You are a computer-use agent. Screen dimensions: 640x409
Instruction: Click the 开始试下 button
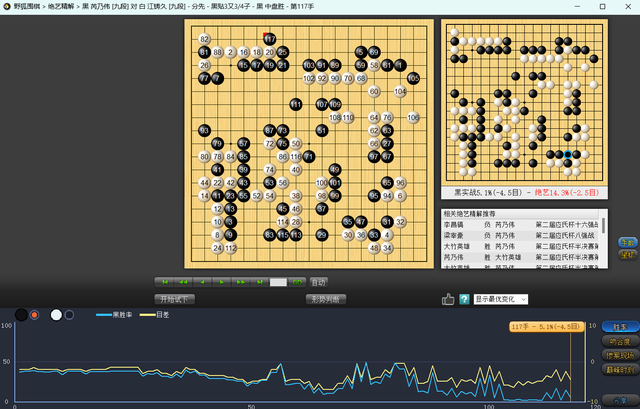click(175, 299)
